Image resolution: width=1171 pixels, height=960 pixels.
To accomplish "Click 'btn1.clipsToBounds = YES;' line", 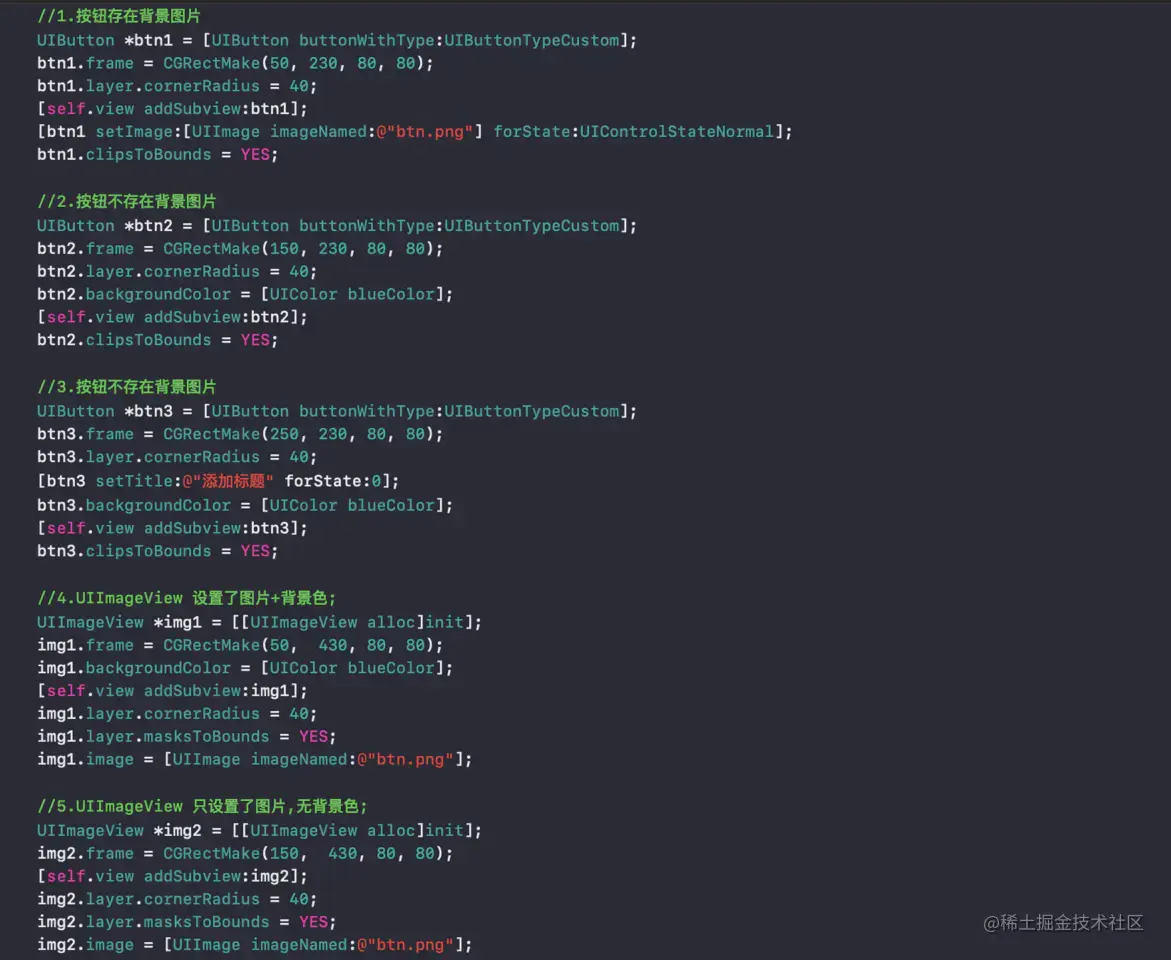I will [x=158, y=155].
